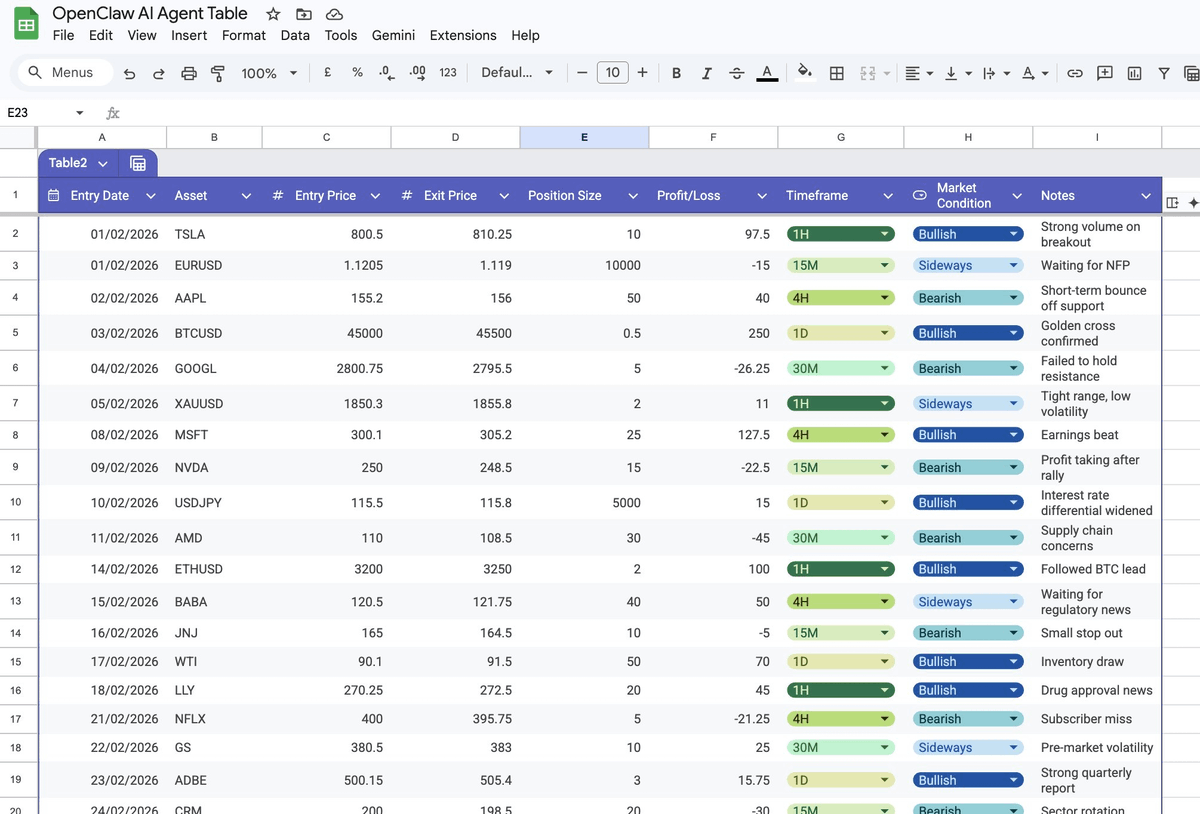The image size is (1200, 814).
Task: Open the Extensions menu
Action: 463,35
